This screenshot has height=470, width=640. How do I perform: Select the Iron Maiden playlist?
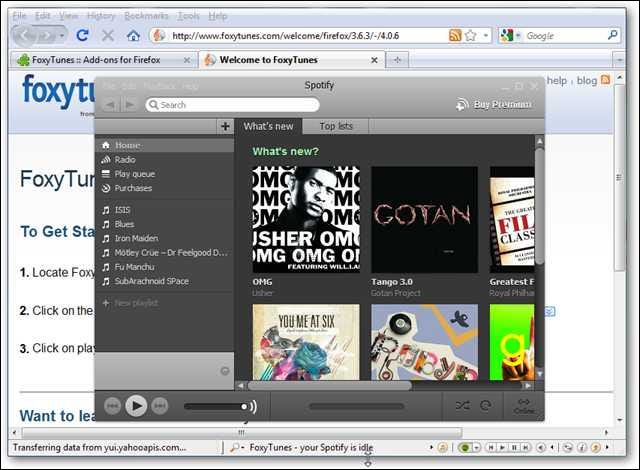(x=138, y=239)
